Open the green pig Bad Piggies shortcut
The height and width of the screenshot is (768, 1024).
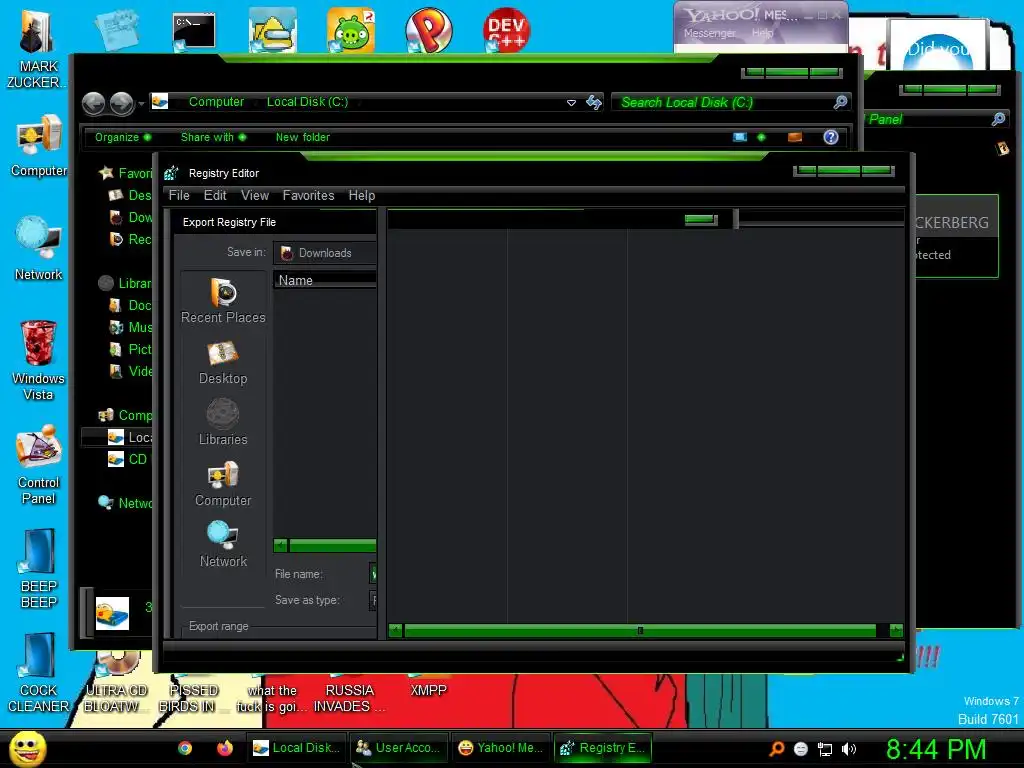351,31
